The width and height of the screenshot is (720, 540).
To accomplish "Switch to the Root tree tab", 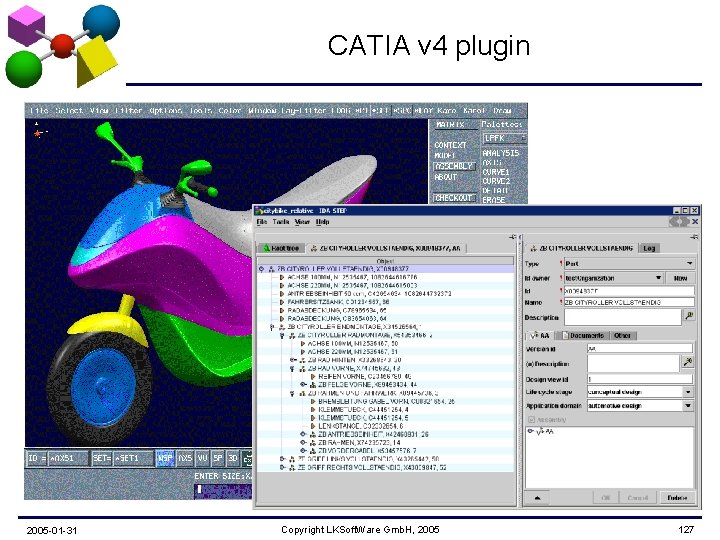I will (x=281, y=248).
